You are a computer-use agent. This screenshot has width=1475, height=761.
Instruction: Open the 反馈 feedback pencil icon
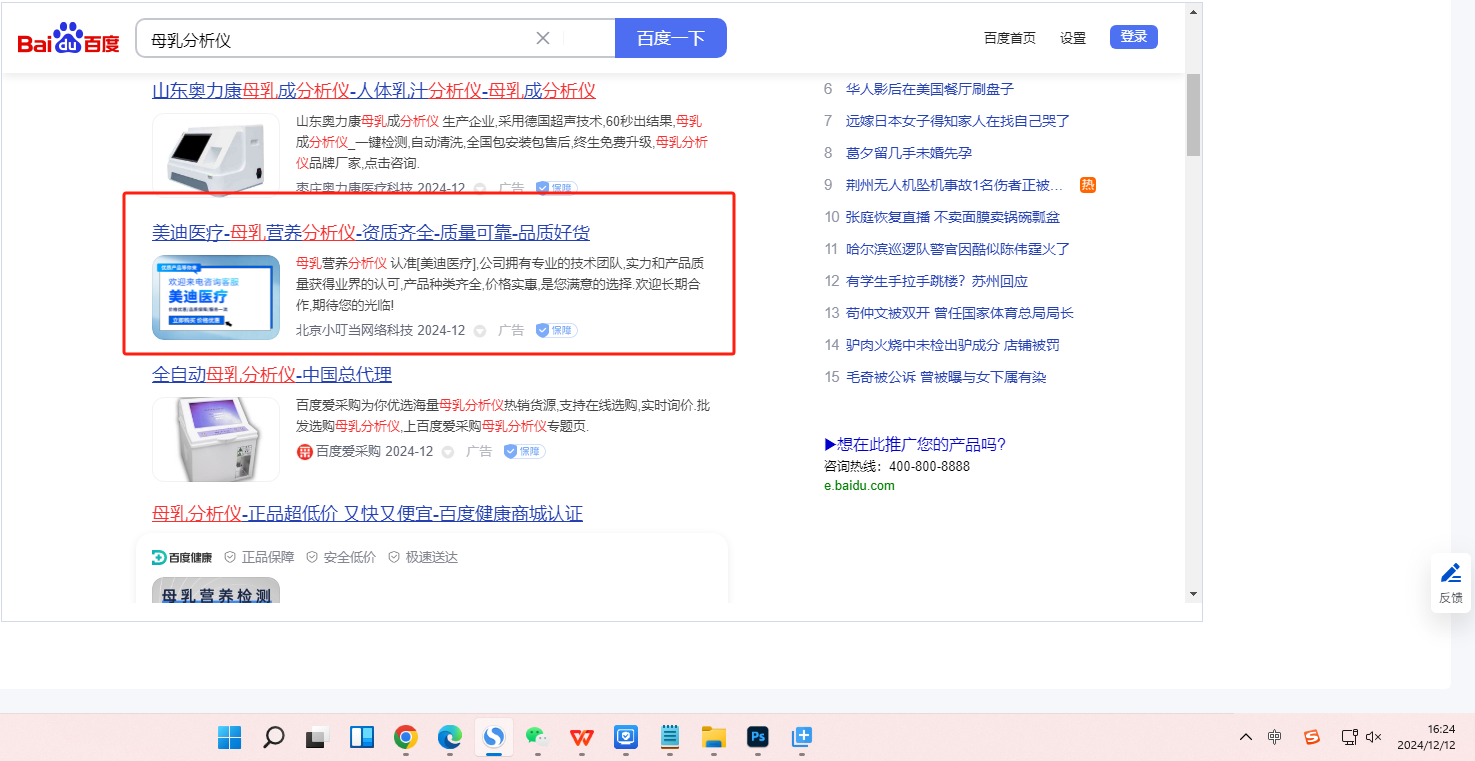pyautogui.click(x=1450, y=574)
